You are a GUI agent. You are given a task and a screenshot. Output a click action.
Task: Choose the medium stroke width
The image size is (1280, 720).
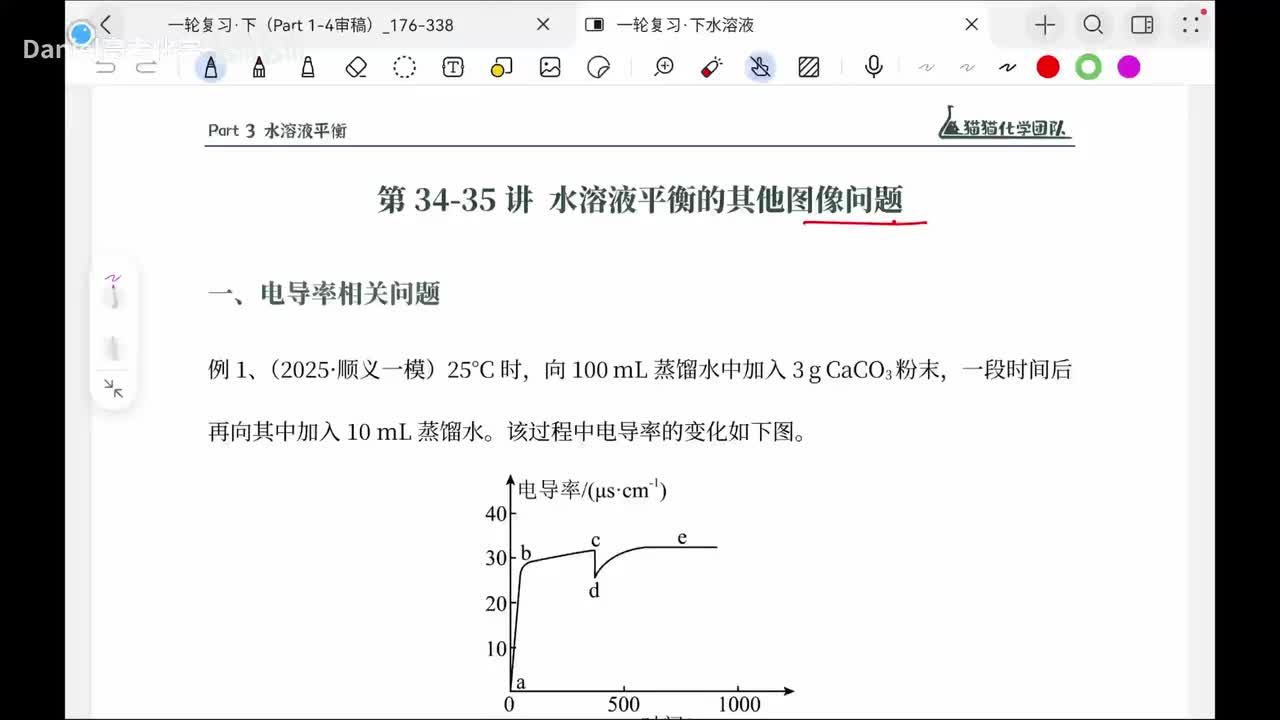click(967, 67)
